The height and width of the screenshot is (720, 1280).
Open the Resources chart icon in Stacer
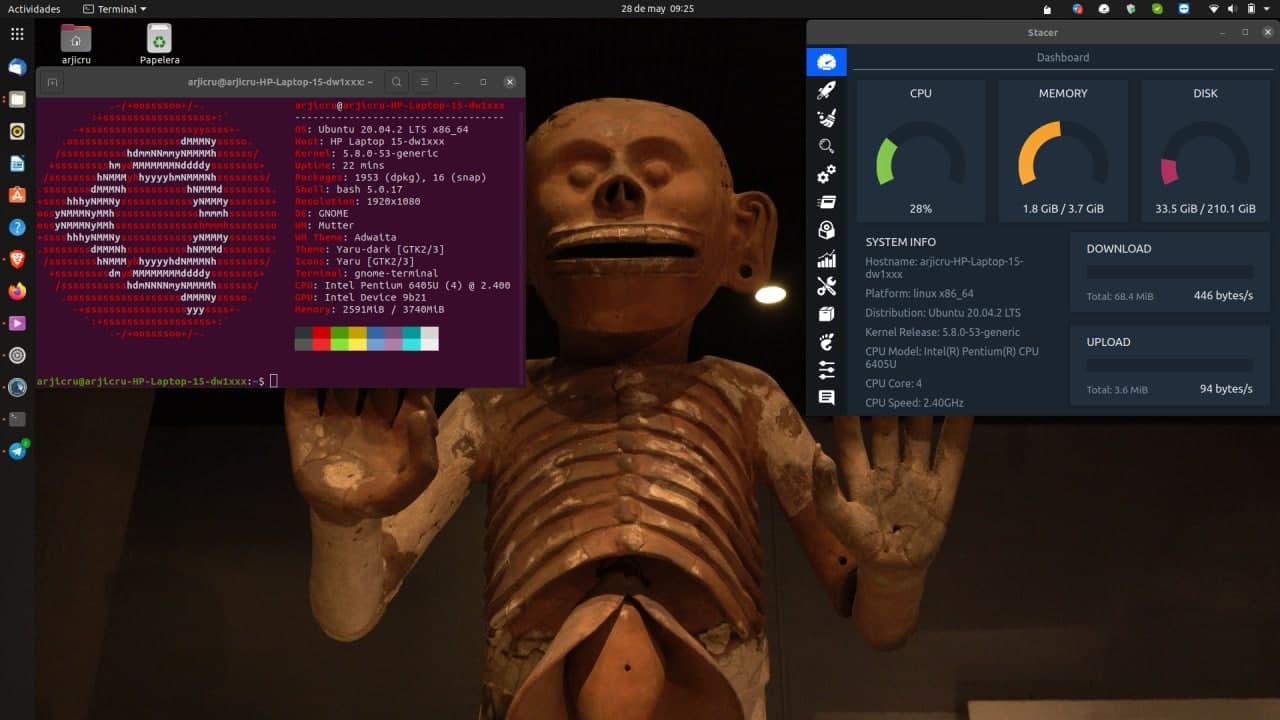pyautogui.click(x=826, y=260)
